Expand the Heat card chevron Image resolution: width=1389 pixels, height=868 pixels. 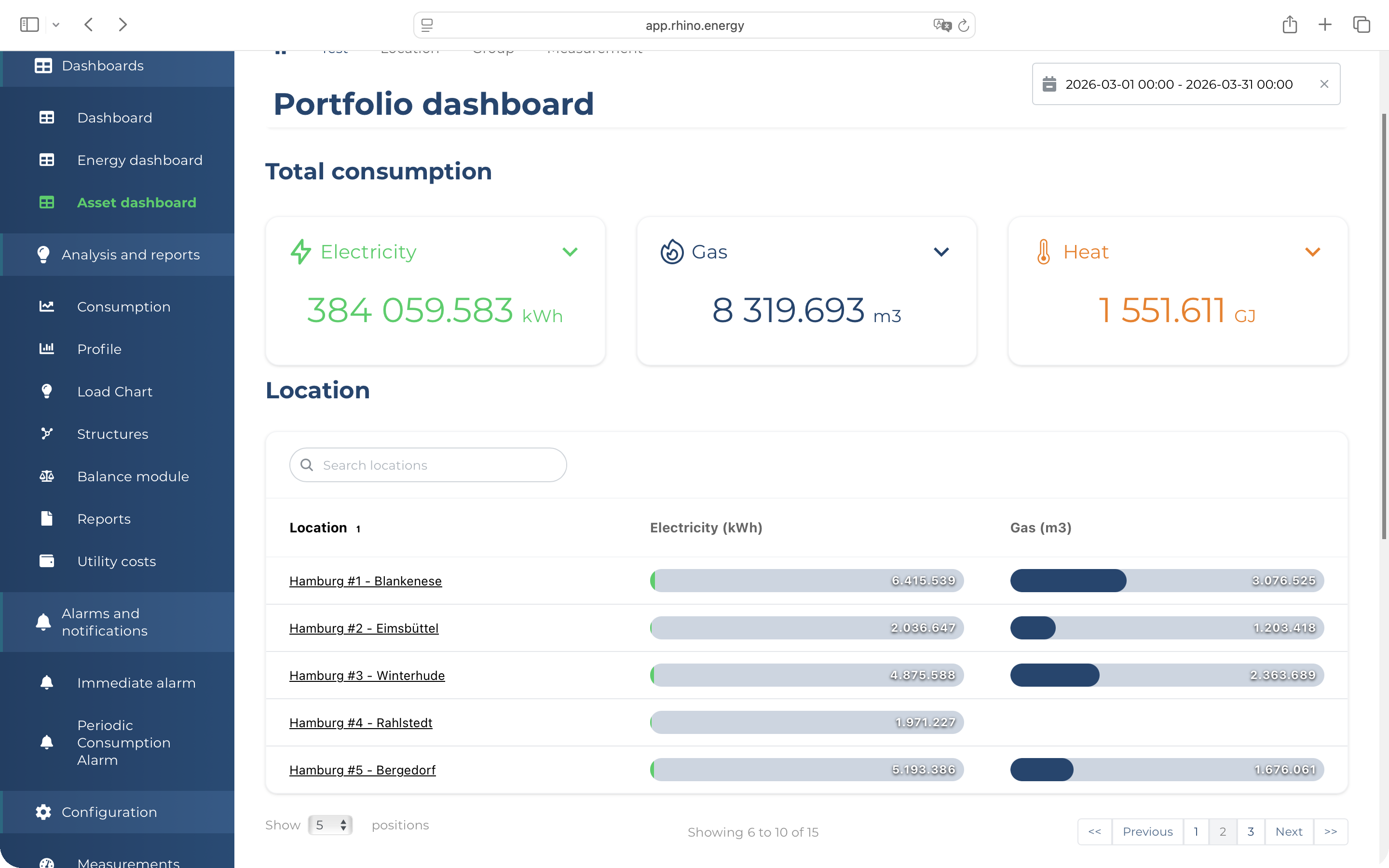coord(1313,252)
